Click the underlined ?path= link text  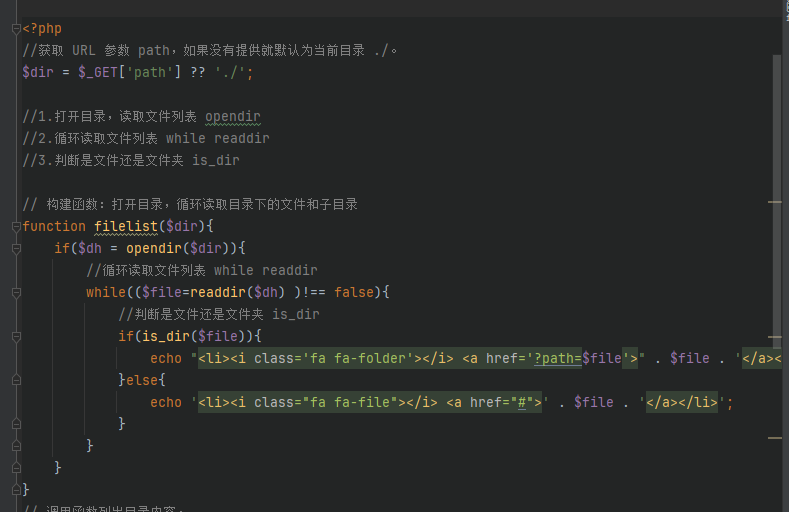pos(557,358)
